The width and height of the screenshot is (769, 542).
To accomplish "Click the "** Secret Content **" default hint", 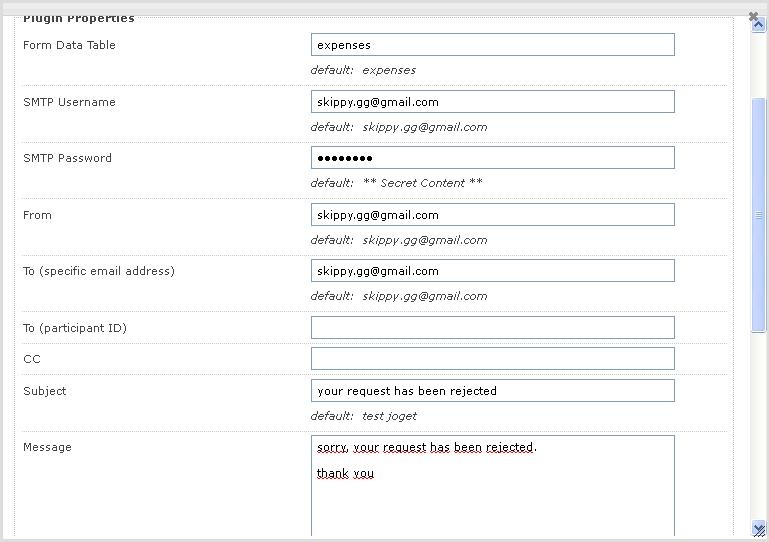I will (x=422, y=183).
